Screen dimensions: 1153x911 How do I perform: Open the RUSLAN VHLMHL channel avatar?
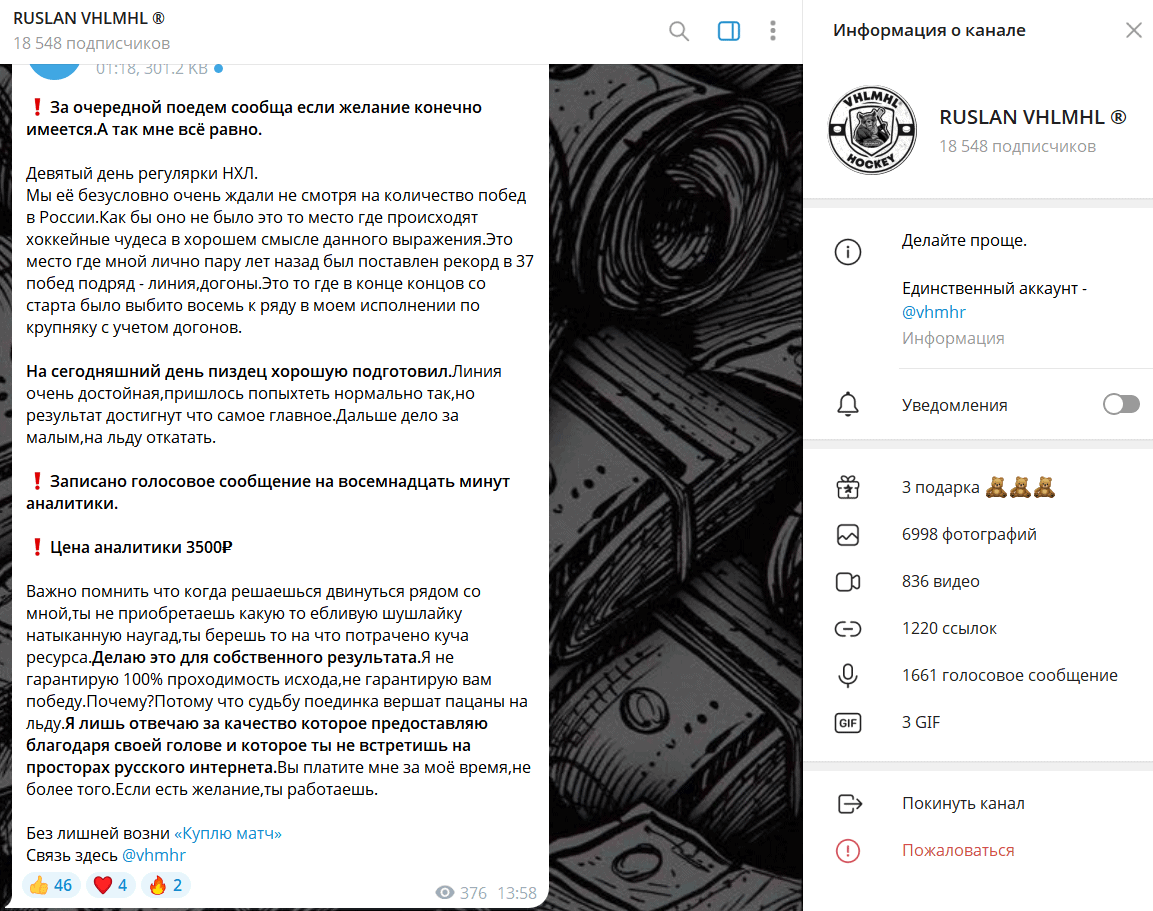pyautogui.click(x=872, y=130)
